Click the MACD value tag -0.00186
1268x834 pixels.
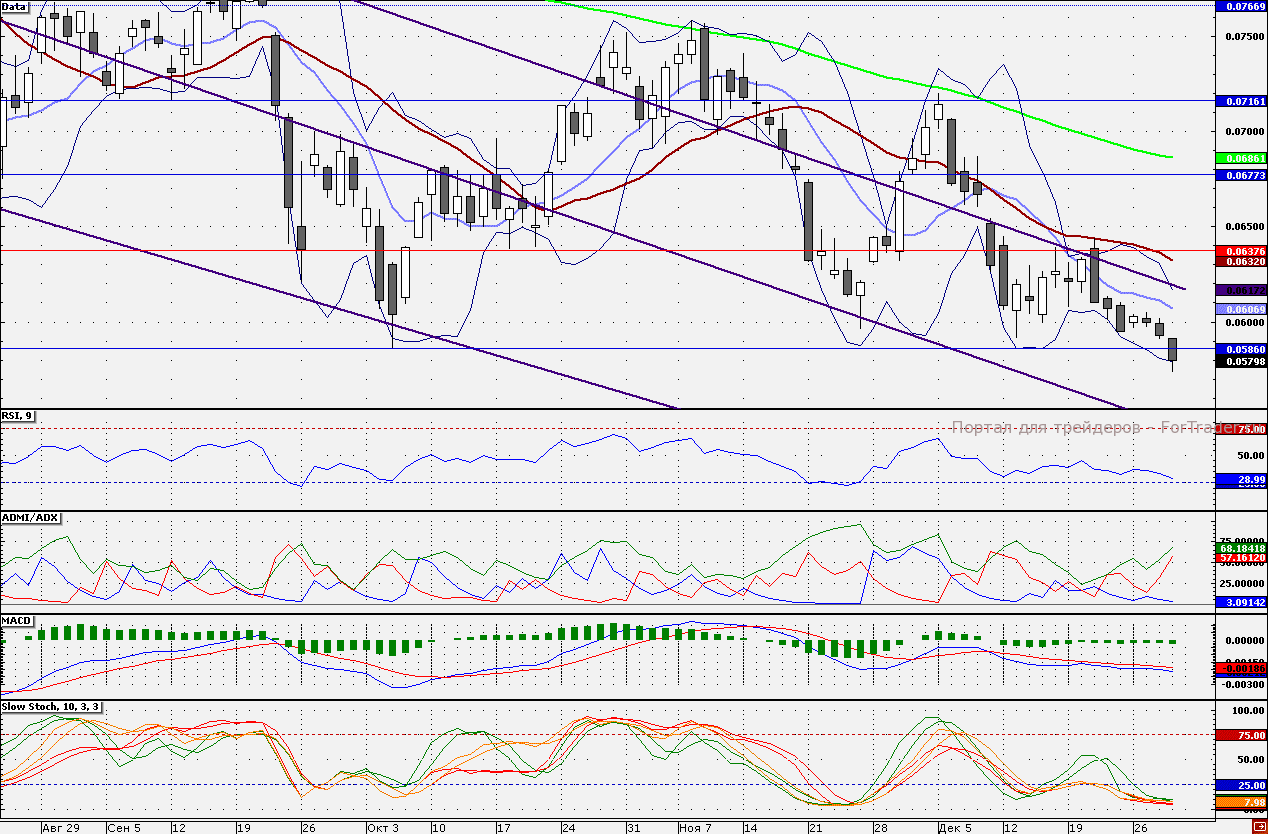[1240, 667]
